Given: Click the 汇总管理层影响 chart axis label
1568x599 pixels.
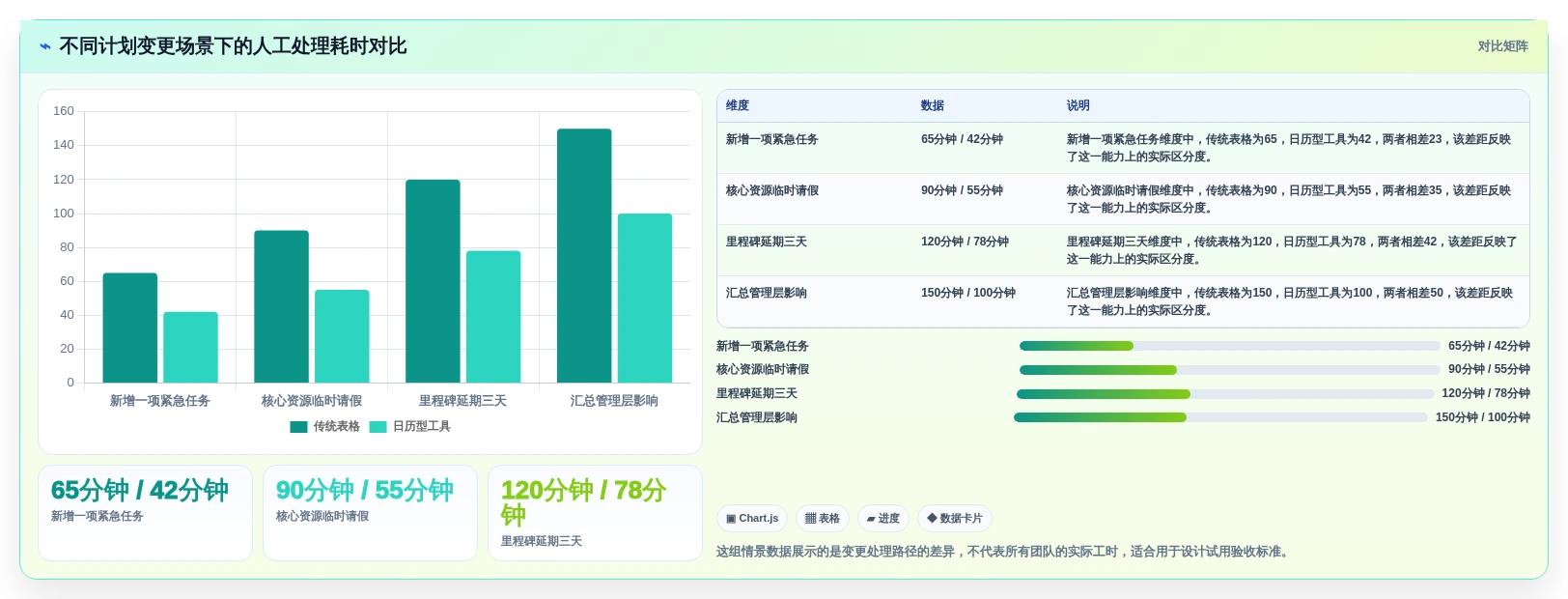Looking at the screenshot, I should point(614,401).
